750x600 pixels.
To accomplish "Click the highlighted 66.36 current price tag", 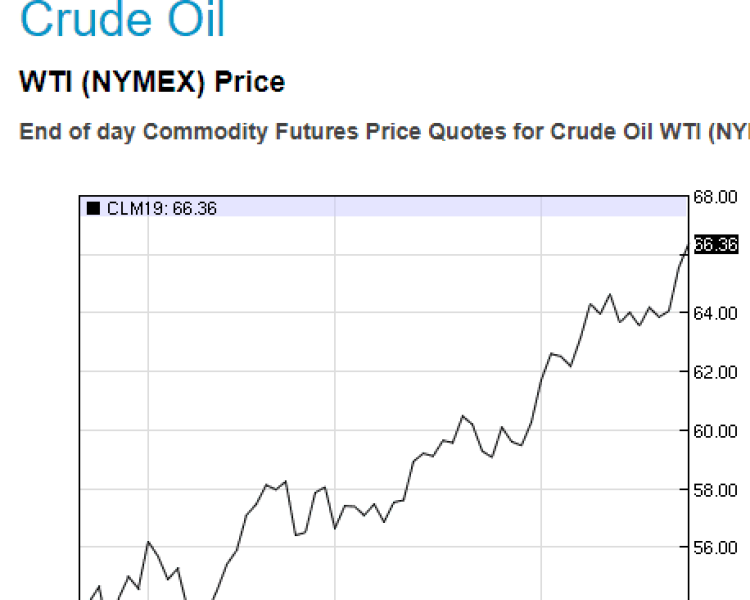I will click(715, 245).
